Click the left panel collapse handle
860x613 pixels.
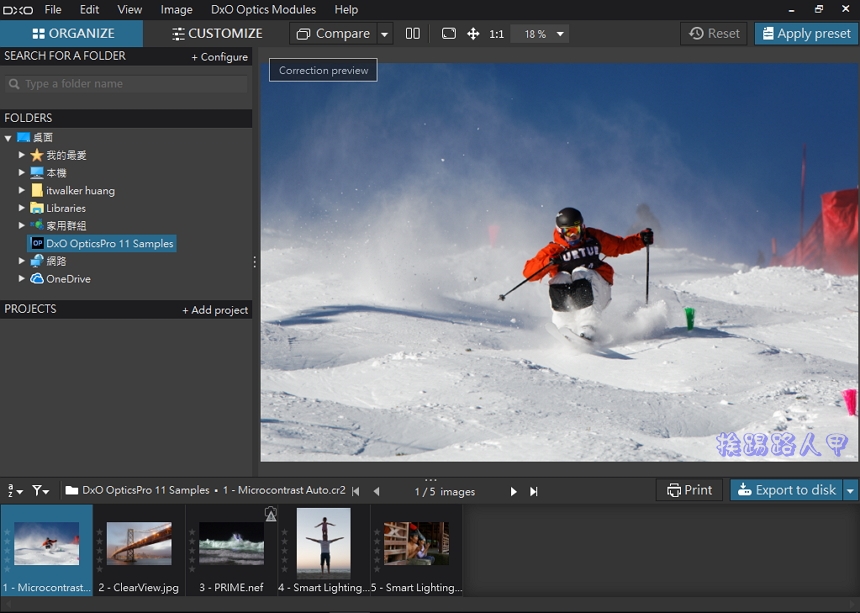click(254, 262)
